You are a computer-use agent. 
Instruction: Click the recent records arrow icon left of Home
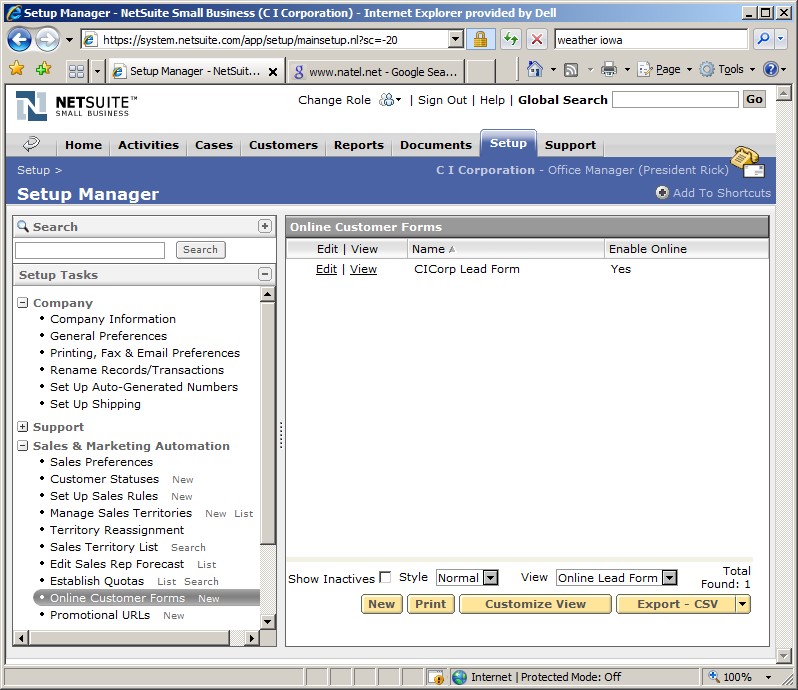point(31,145)
